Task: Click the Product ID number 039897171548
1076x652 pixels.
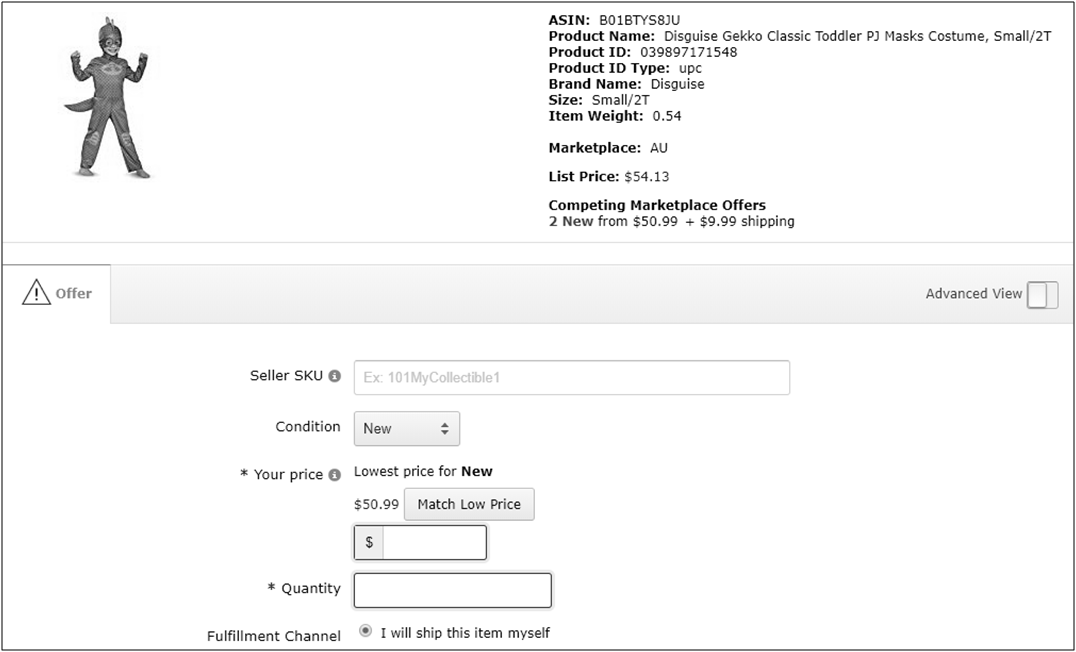Action: coord(688,52)
